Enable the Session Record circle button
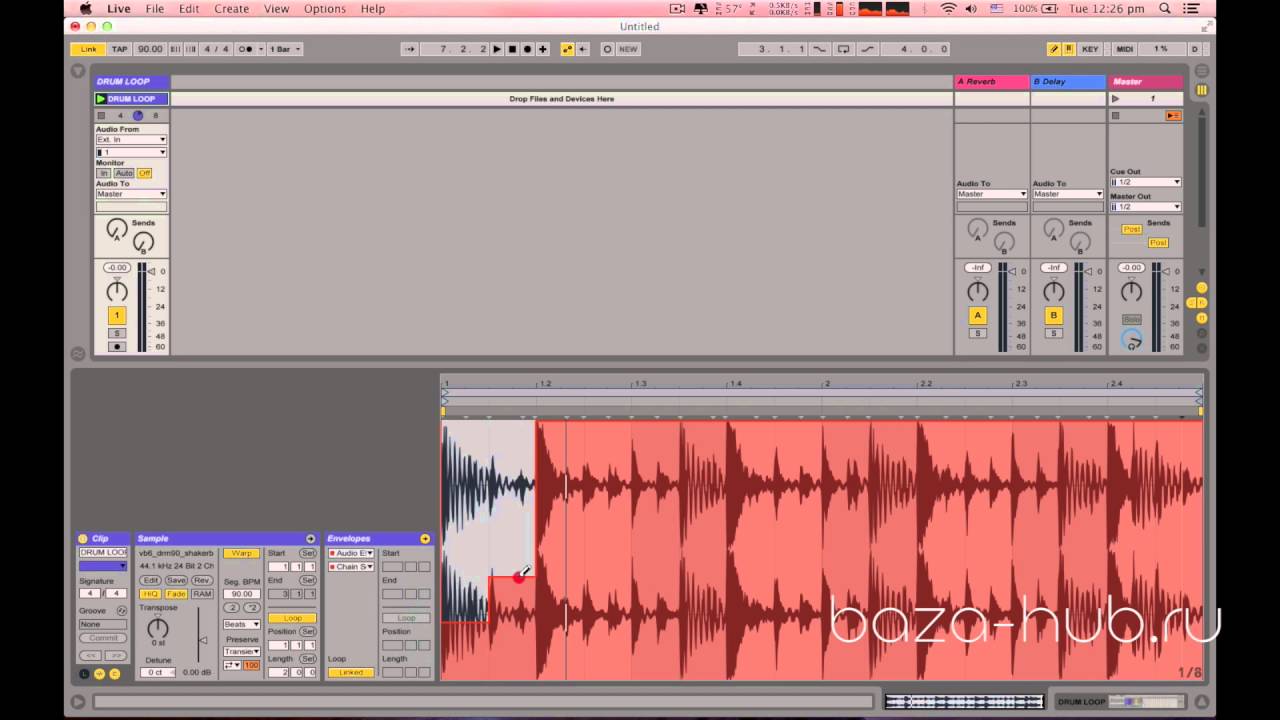Screen dimensions: 1280x720 click(x=607, y=49)
